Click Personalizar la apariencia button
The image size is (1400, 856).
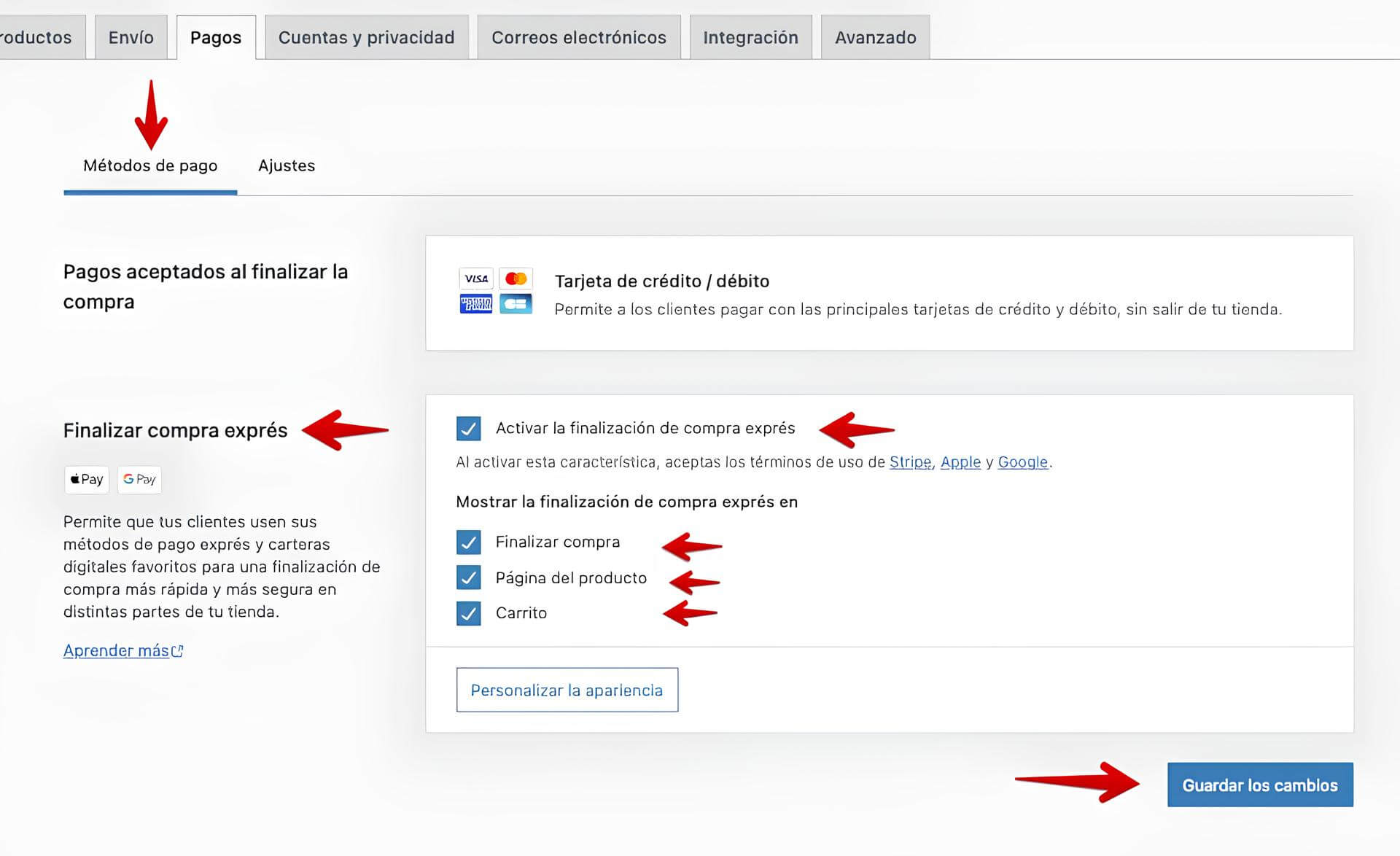pos(567,690)
